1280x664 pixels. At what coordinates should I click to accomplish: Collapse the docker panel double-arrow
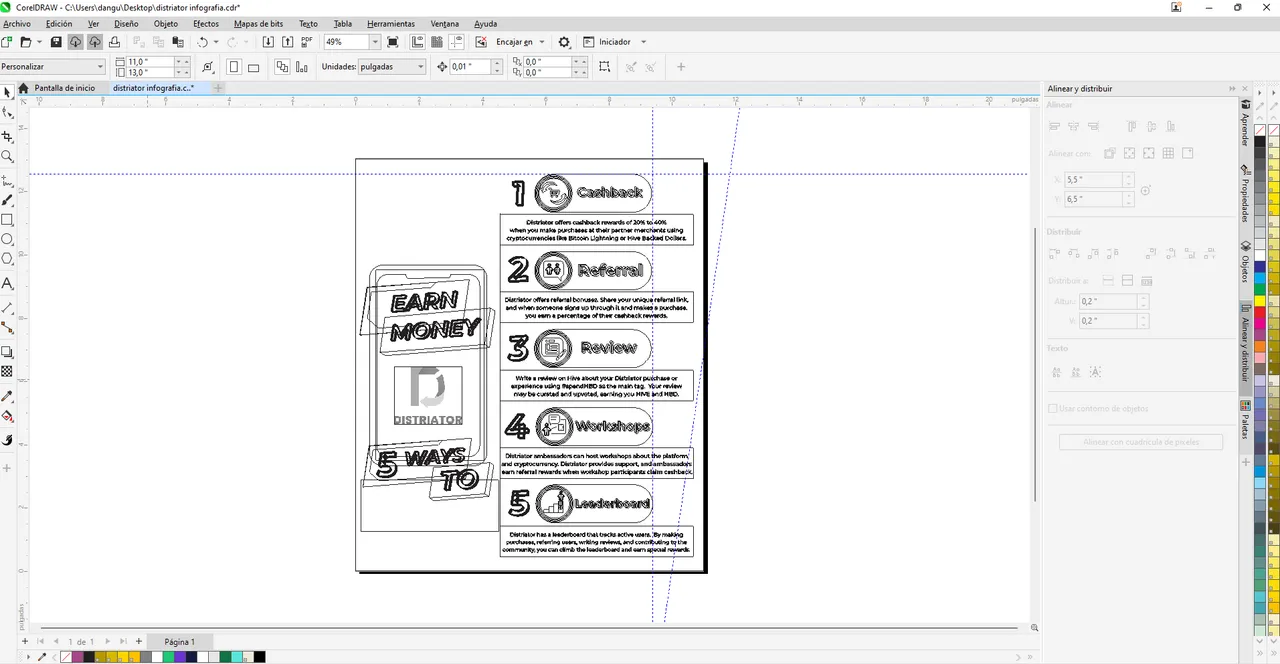click(1232, 88)
